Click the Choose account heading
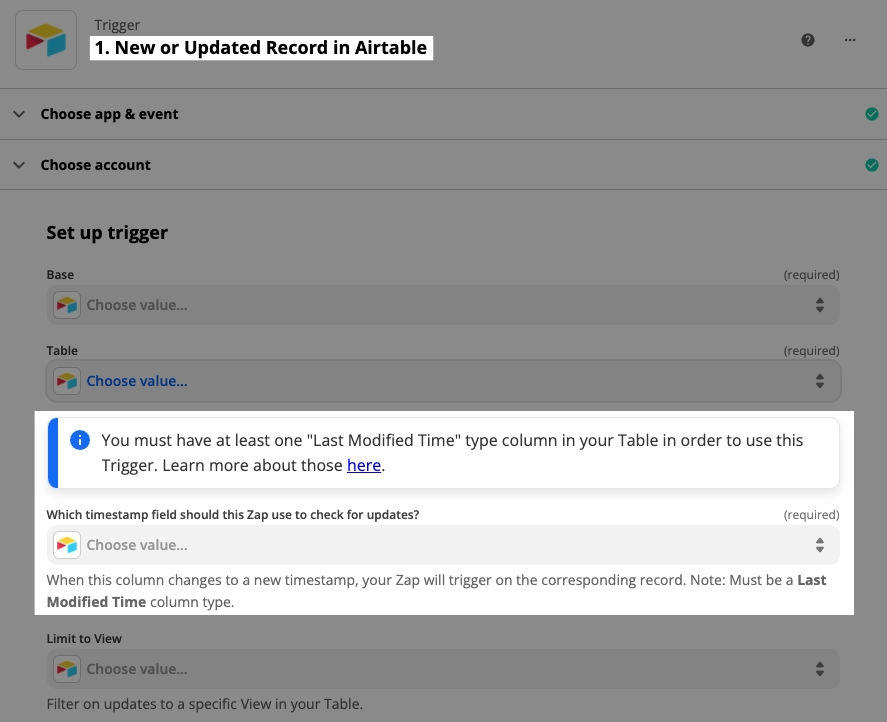 [x=96, y=165]
